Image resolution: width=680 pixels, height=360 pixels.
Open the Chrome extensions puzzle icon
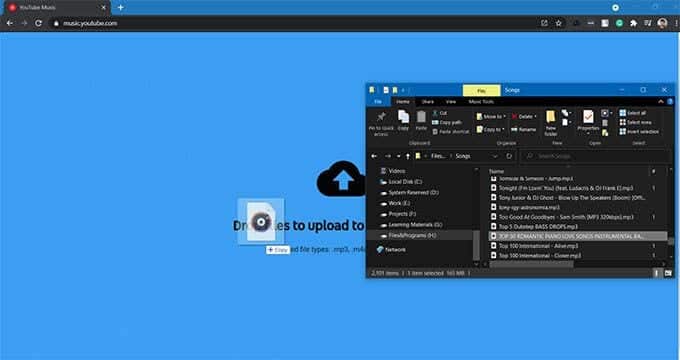pyautogui.click(x=634, y=23)
